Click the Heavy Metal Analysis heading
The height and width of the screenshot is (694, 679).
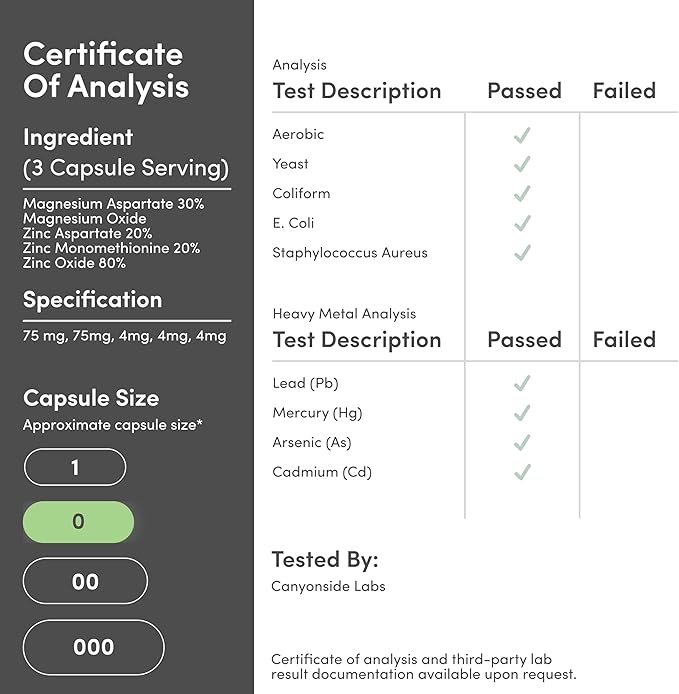[x=344, y=314]
